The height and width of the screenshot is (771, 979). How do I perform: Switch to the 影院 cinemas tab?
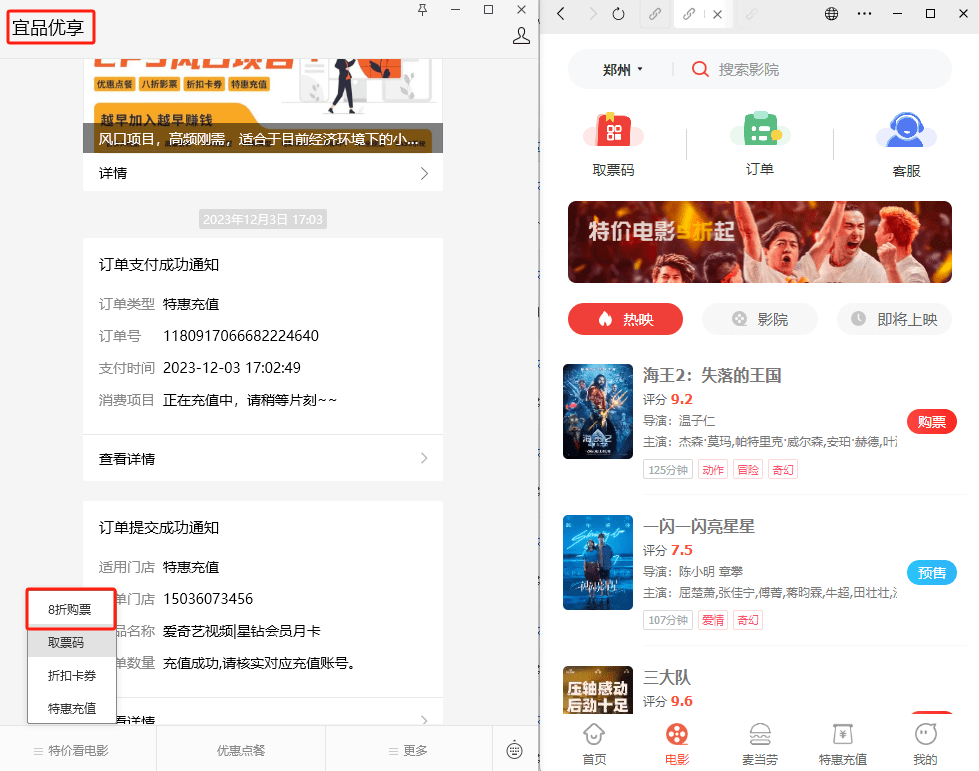[759, 319]
